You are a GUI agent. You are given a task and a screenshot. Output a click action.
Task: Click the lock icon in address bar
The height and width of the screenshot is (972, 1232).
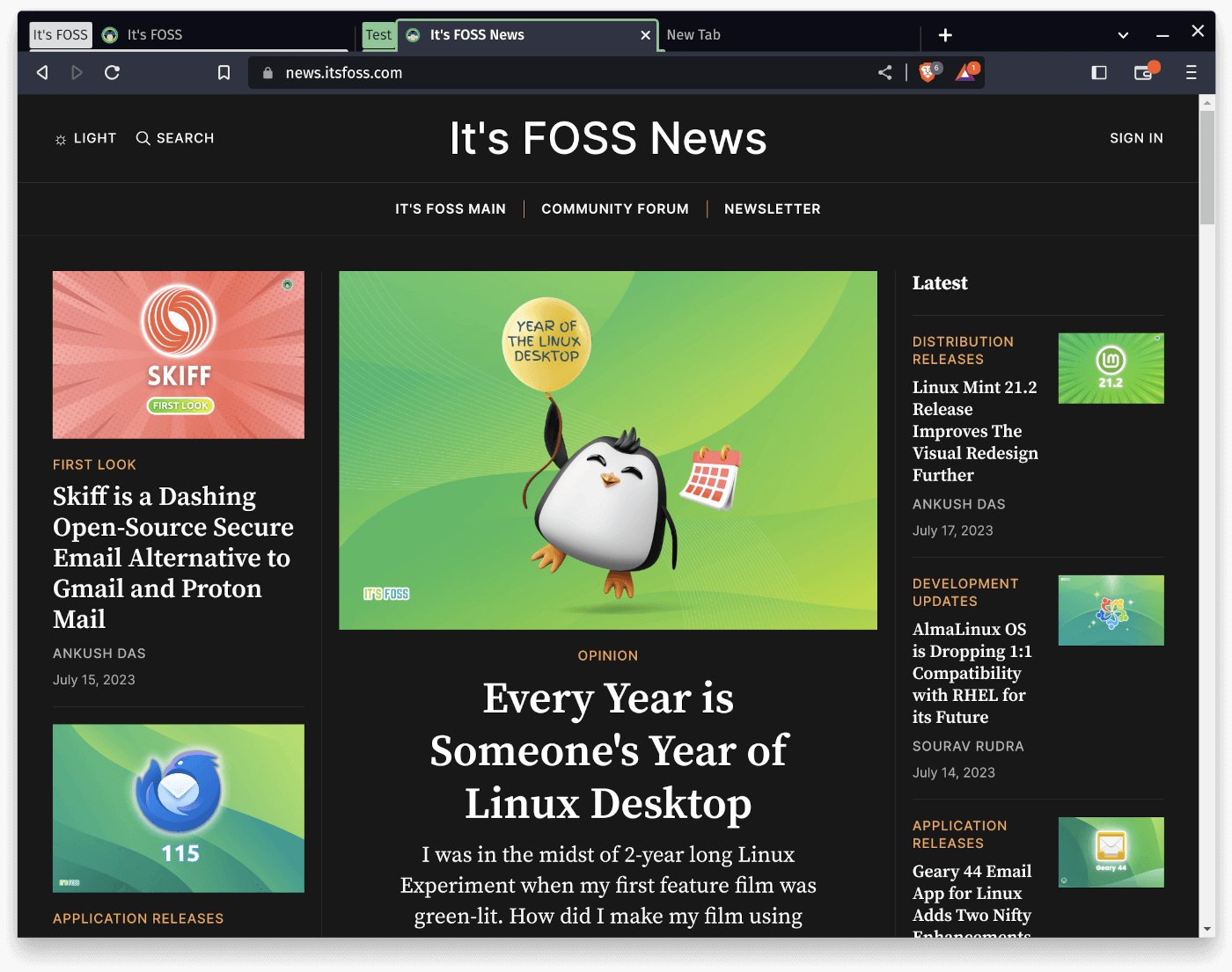pyautogui.click(x=268, y=73)
